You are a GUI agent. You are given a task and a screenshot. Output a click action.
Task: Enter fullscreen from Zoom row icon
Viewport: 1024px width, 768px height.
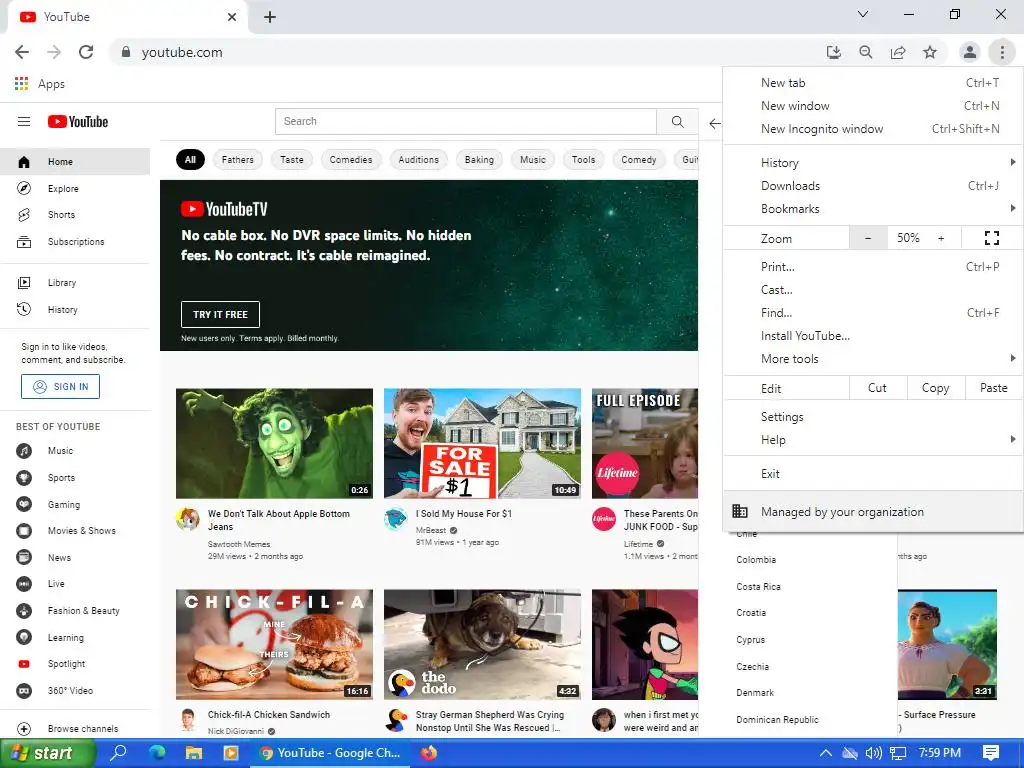991,238
